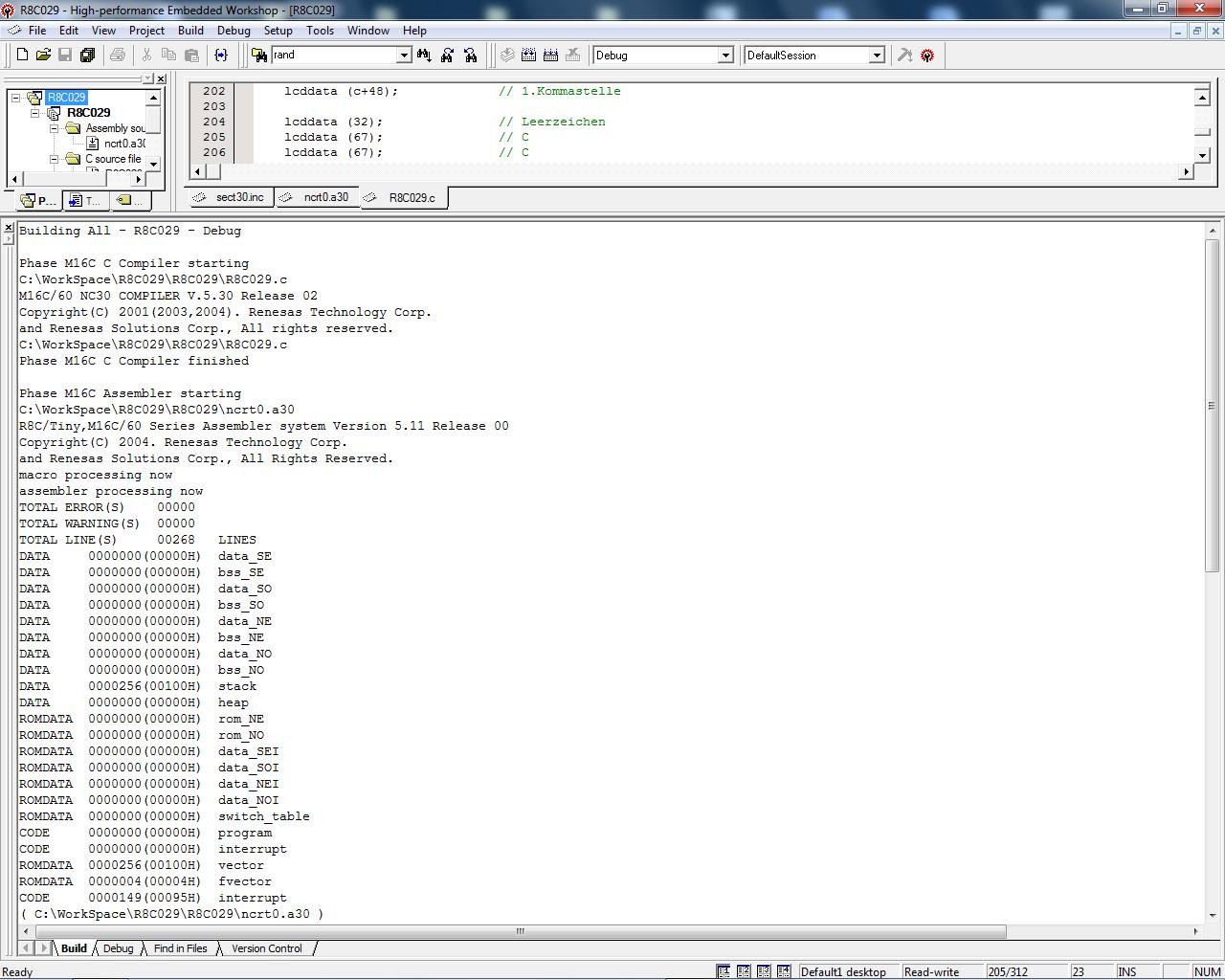Click the red debug connect icon
1225x980 pixels.
coord(927,56)
